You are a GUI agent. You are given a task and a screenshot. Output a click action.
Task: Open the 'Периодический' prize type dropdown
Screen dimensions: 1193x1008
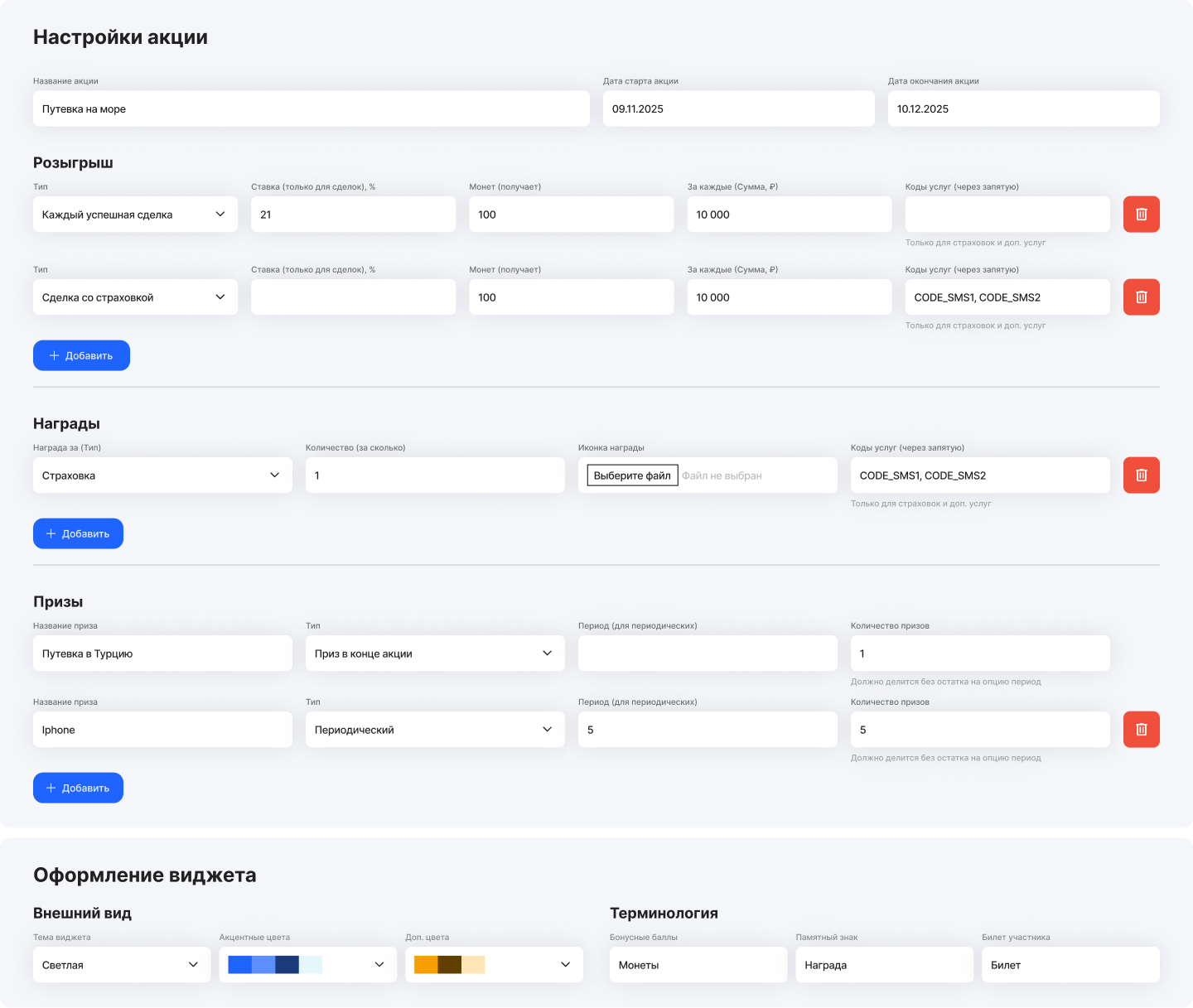[434, 730]
